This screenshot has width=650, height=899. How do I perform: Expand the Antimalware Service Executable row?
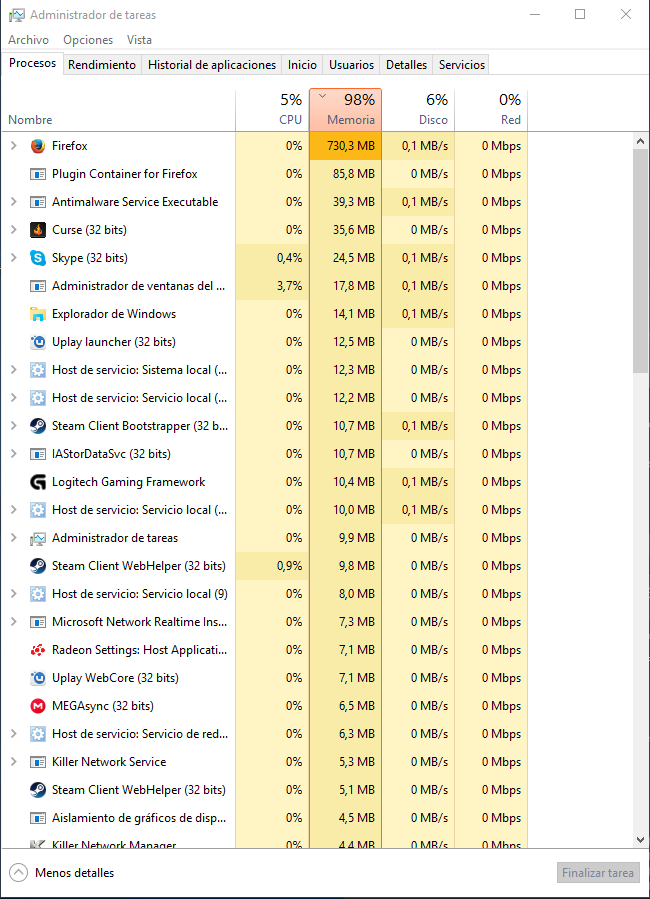[x=14, y=202]
